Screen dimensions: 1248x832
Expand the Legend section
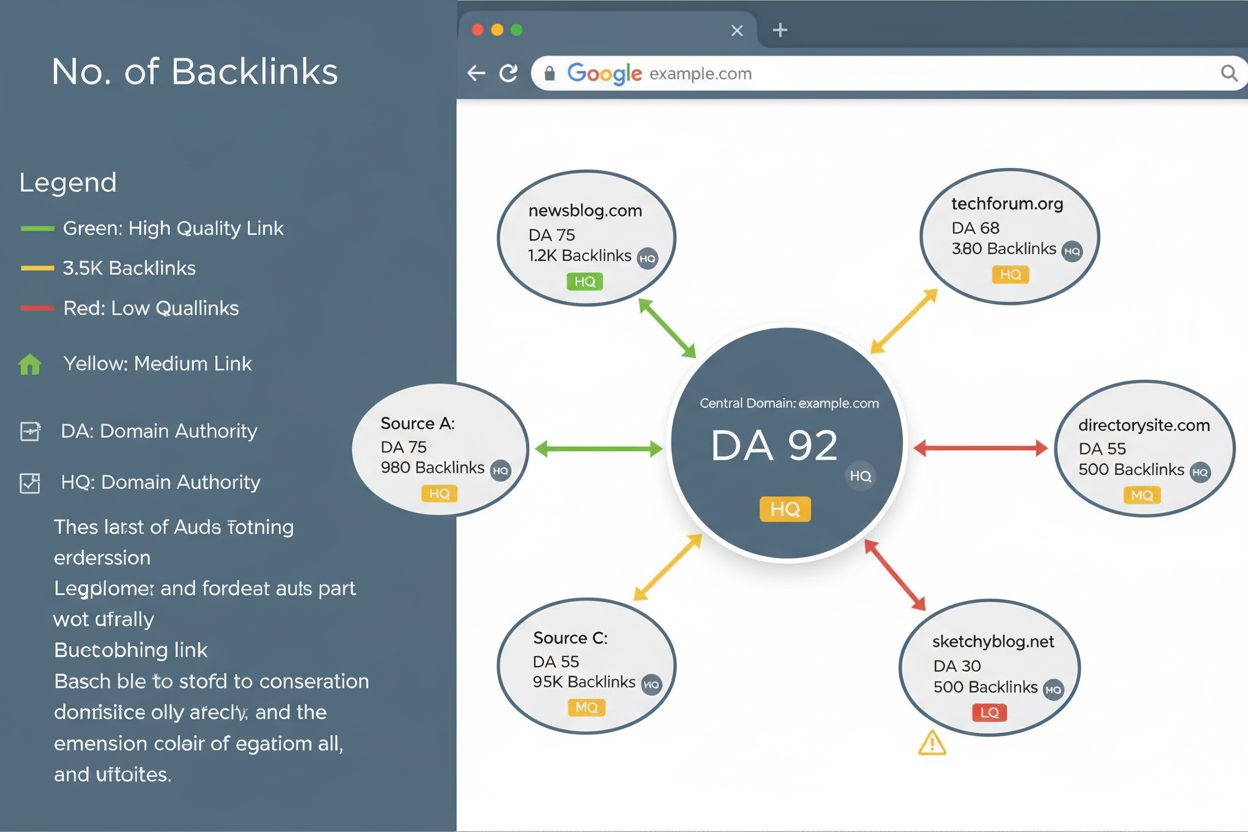click(x=68, y=183)
